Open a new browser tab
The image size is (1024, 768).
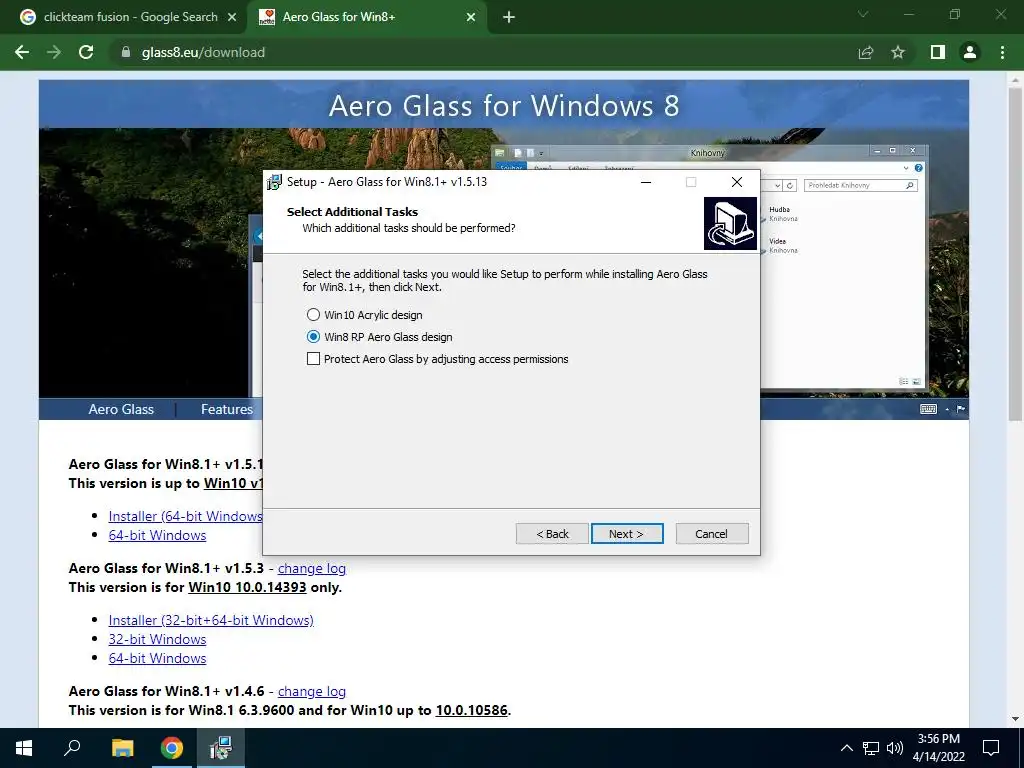[509, 17]
